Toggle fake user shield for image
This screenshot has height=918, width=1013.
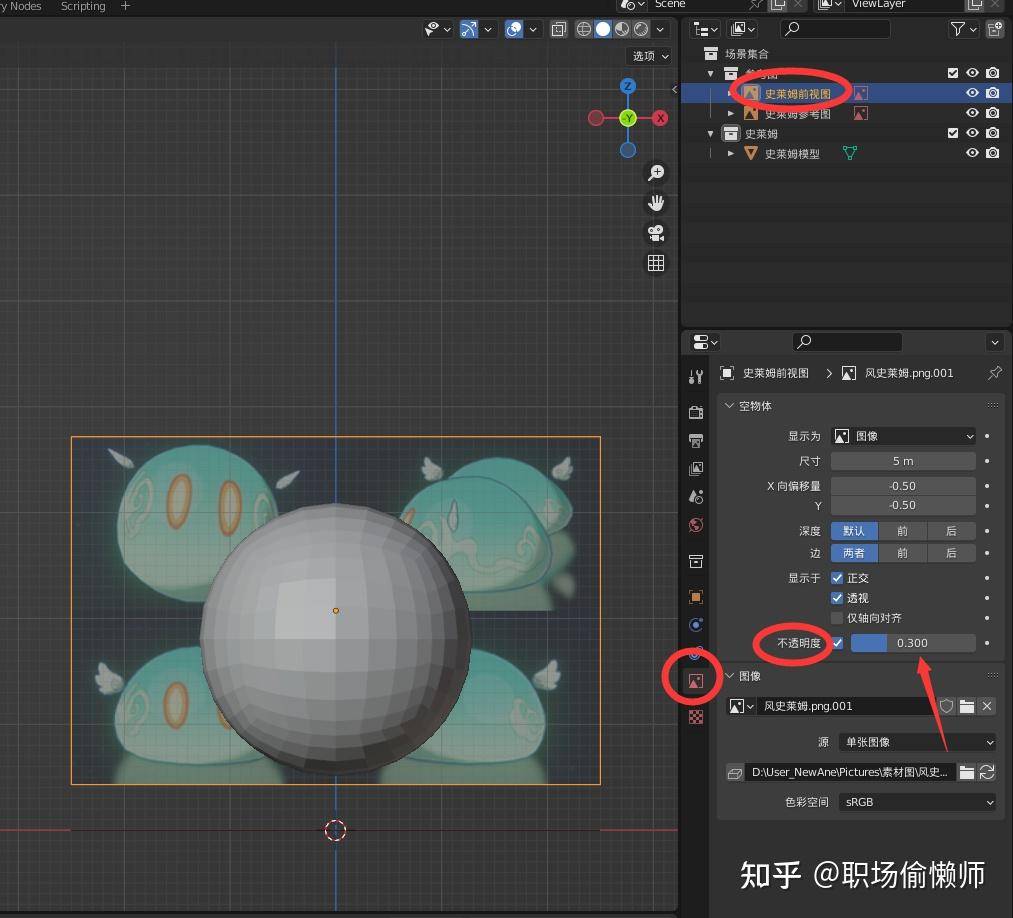pos(946,706)
